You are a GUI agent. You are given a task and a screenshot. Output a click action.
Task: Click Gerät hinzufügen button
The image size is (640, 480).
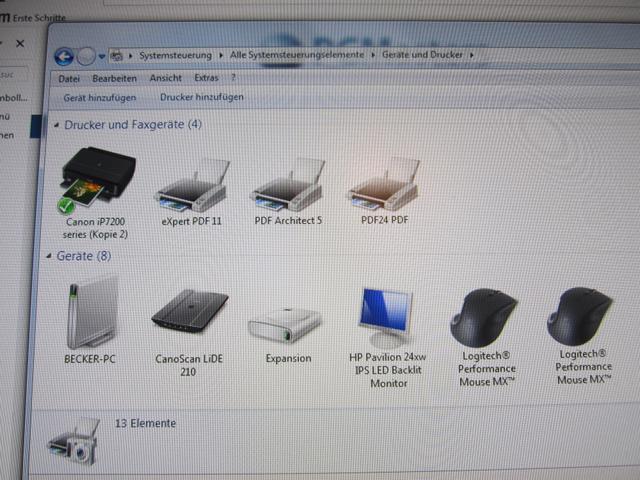click(x=100, y=98)
